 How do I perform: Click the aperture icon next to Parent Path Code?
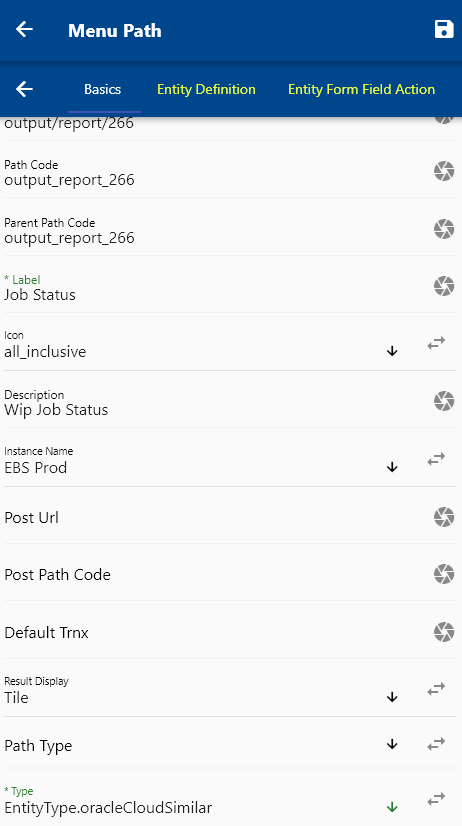click(x=444, y=229)
